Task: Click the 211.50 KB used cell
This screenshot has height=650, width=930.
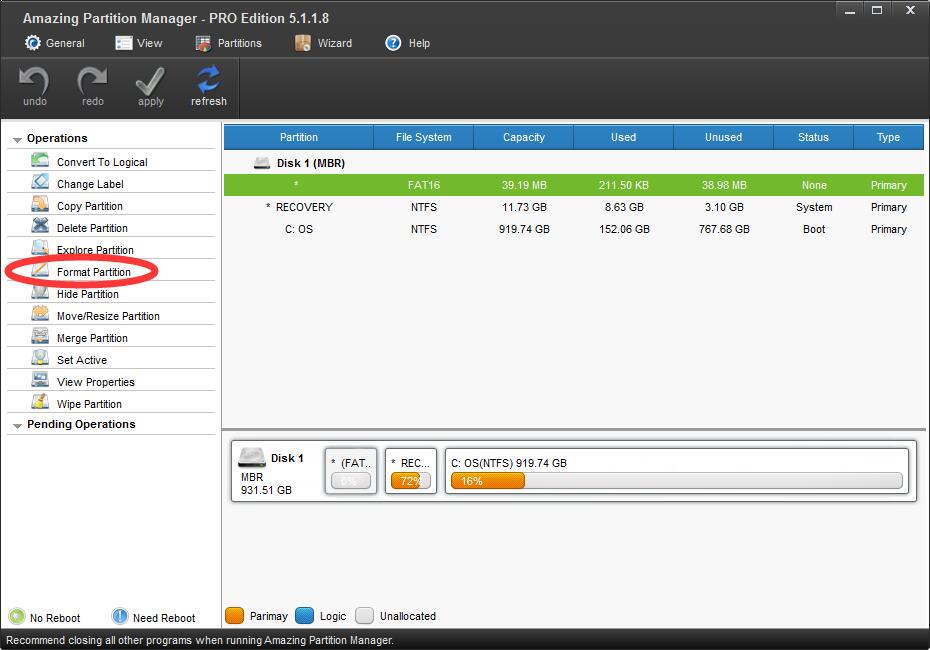Action: pyautogui.click(x=623, y=185)
